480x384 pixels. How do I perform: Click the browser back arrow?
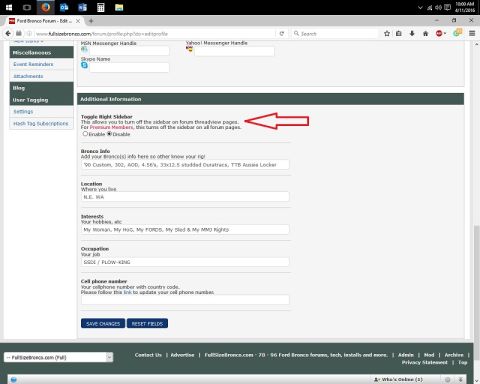(8, 33)
